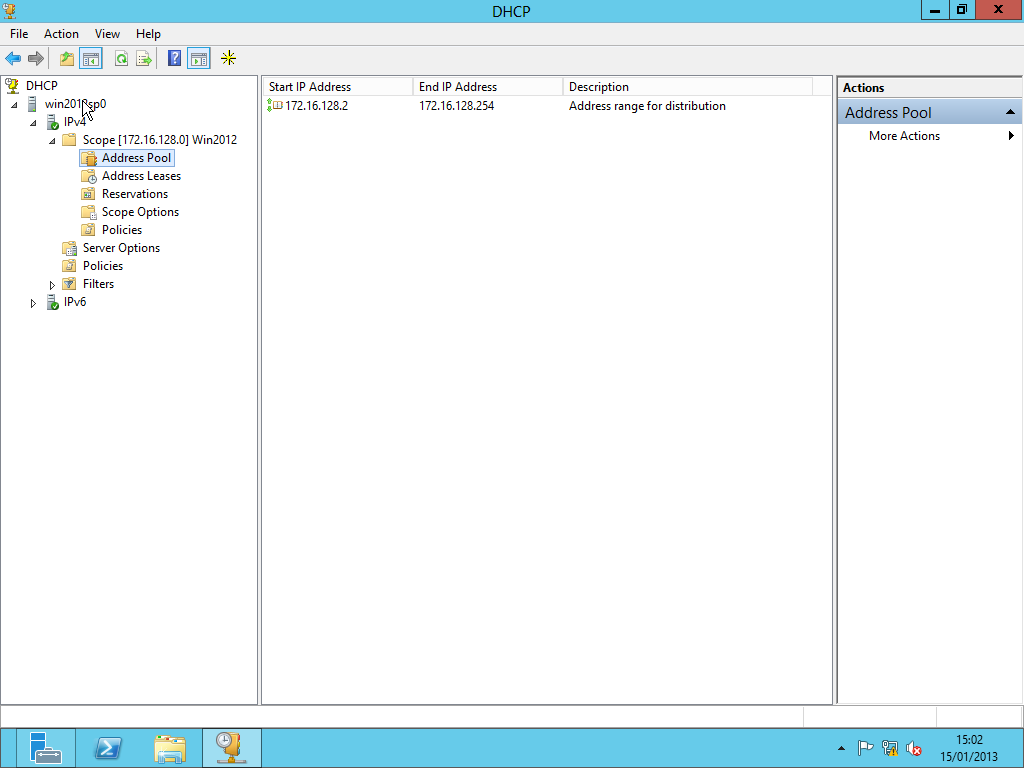Select Address Leases in the tree
Image resolution: width=1024 pixels, height=768 pixels.
tap(141, 176)
